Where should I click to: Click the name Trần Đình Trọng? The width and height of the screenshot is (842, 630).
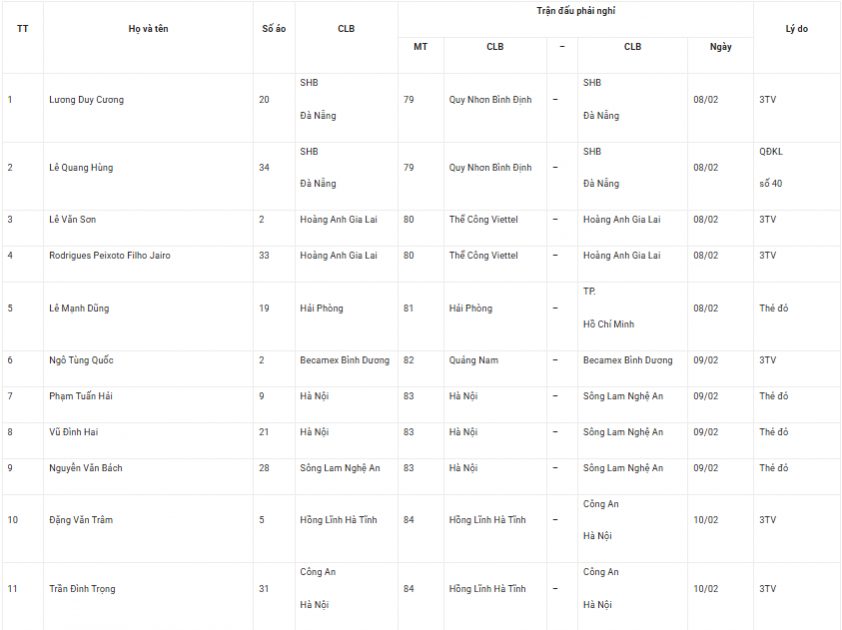pos(82,589)
